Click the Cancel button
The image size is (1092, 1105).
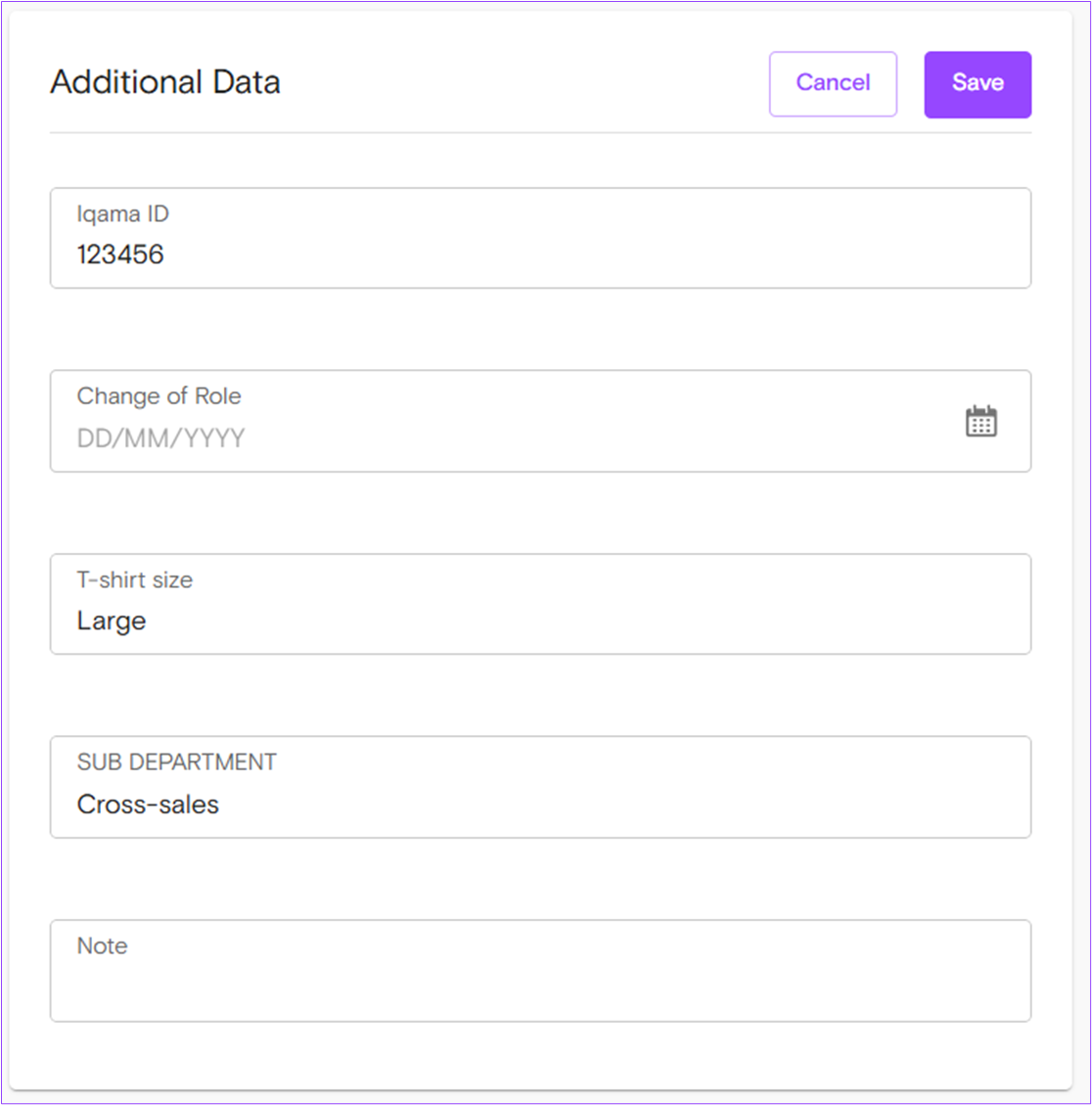click(x=833, y=83)
